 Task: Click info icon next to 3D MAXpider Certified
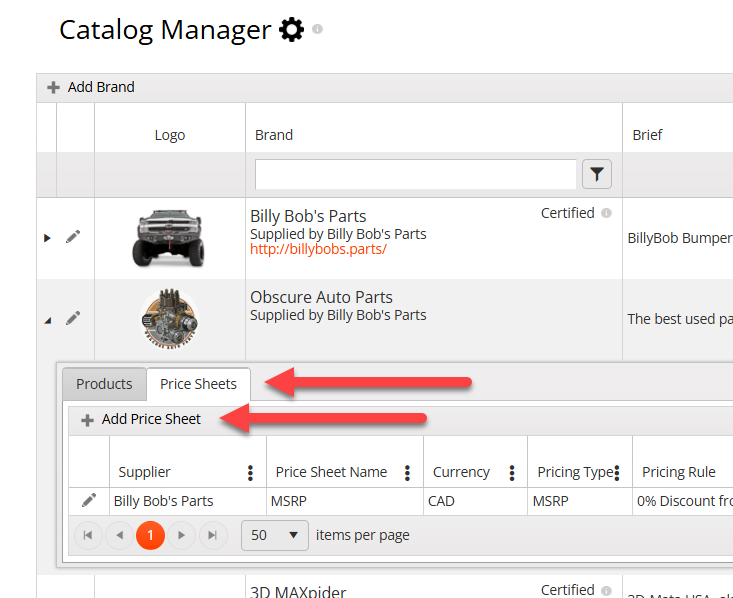click(x=606, y=591)
